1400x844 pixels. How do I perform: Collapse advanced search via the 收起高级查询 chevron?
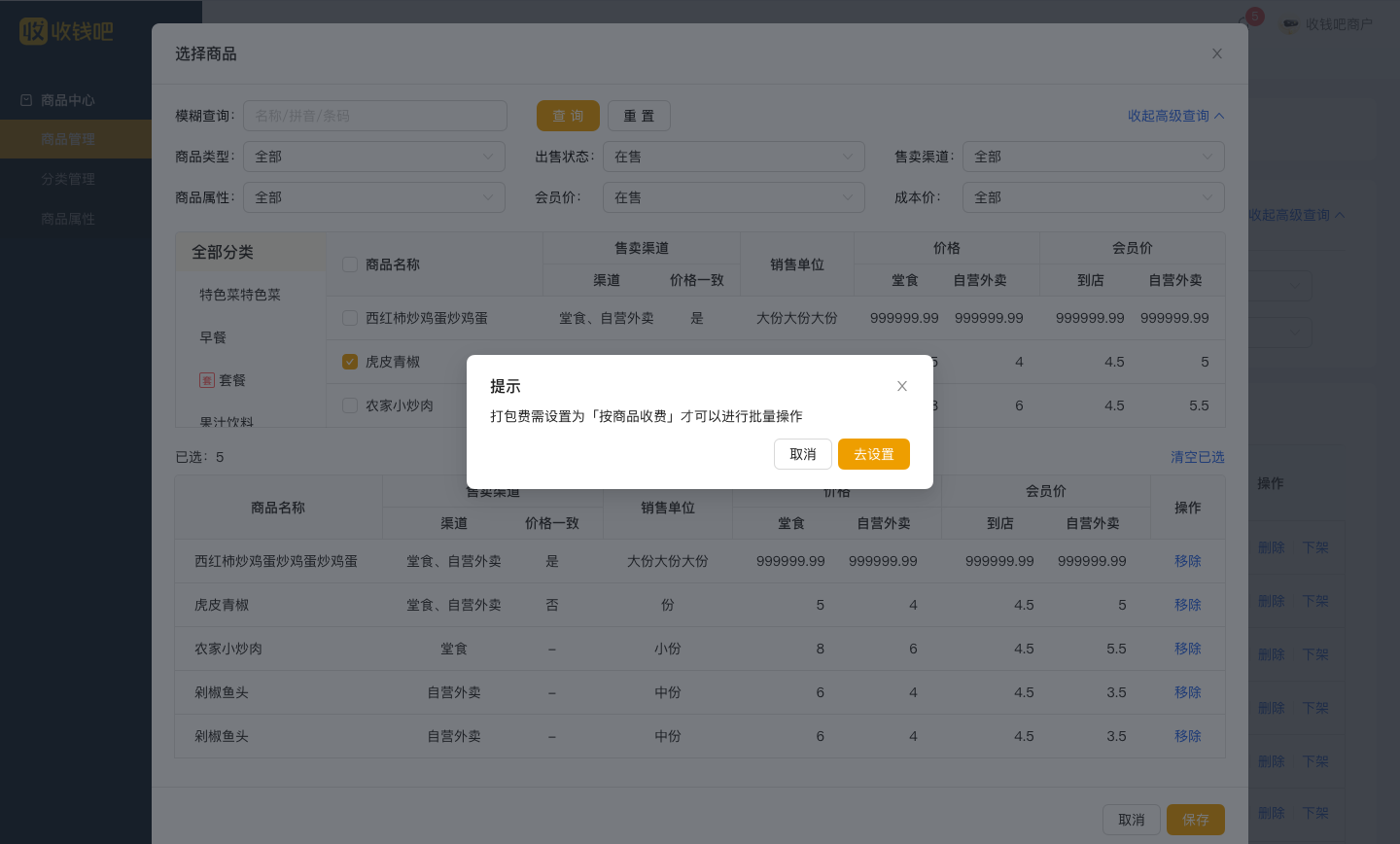(x=1220, y=116)
